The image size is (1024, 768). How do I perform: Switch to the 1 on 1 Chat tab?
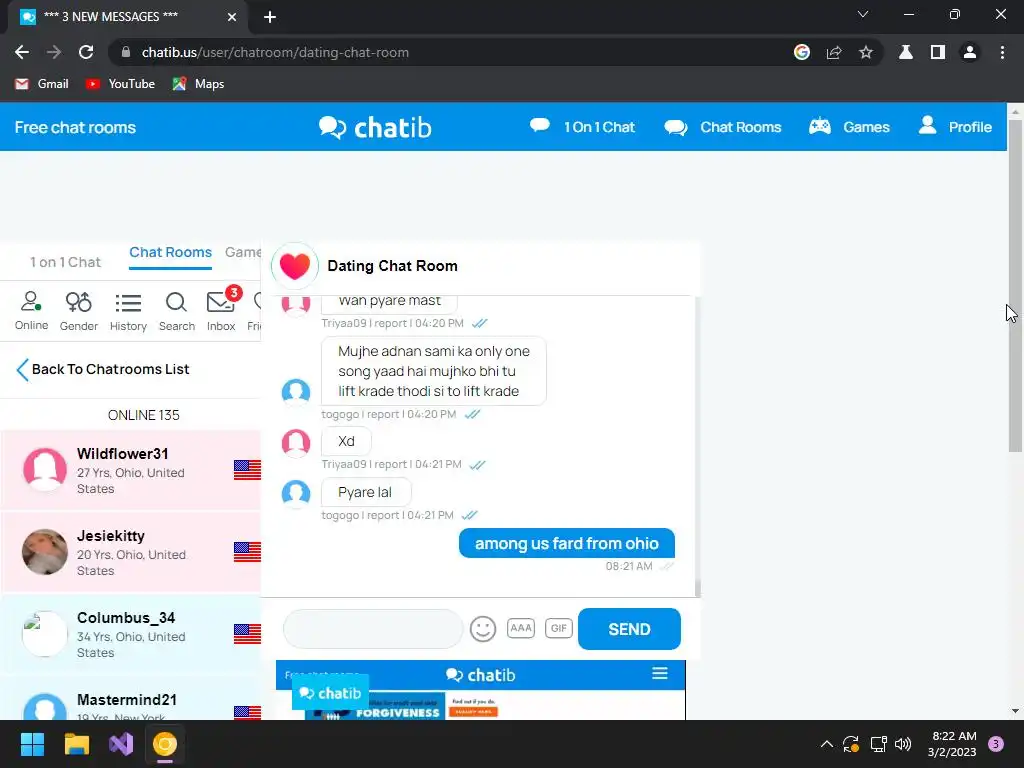pos(65,262)
